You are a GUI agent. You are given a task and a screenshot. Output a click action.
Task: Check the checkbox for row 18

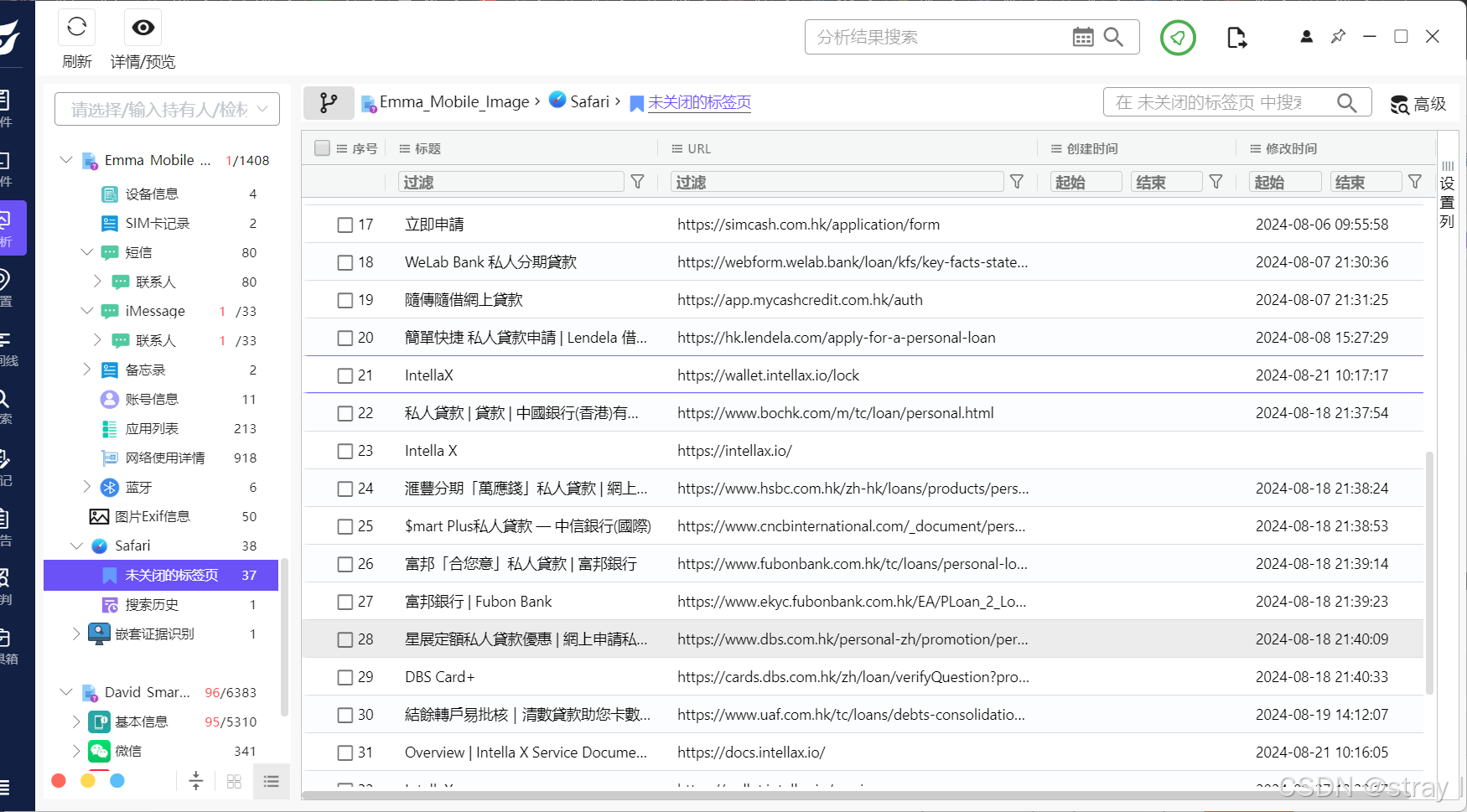[x=345, y=262]
